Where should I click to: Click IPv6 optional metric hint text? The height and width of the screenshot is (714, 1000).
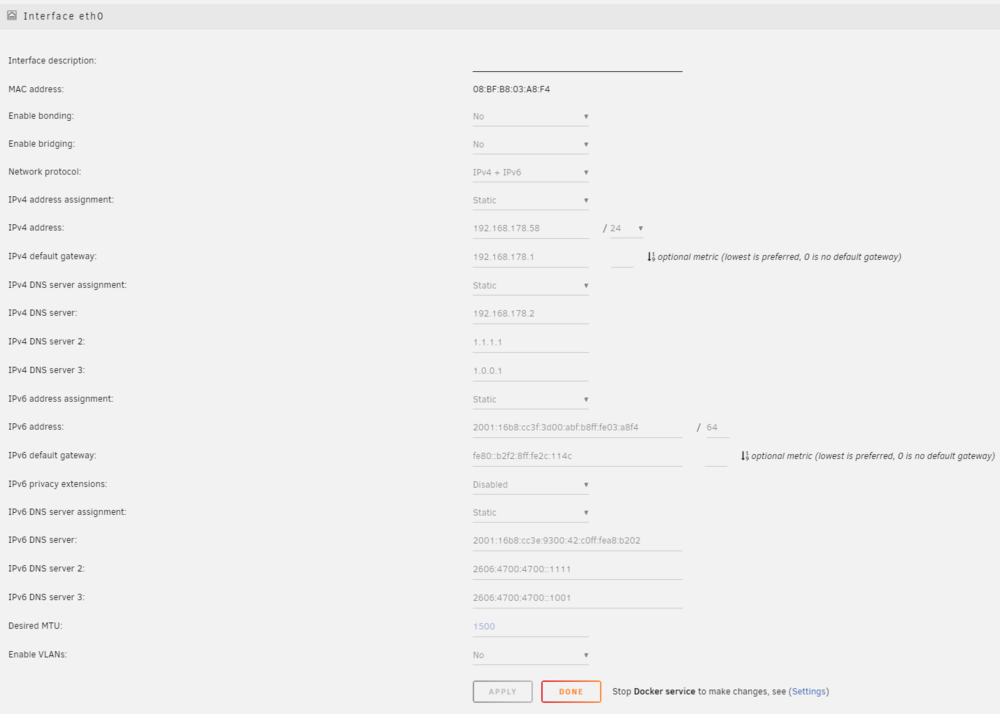pos(873,456)
